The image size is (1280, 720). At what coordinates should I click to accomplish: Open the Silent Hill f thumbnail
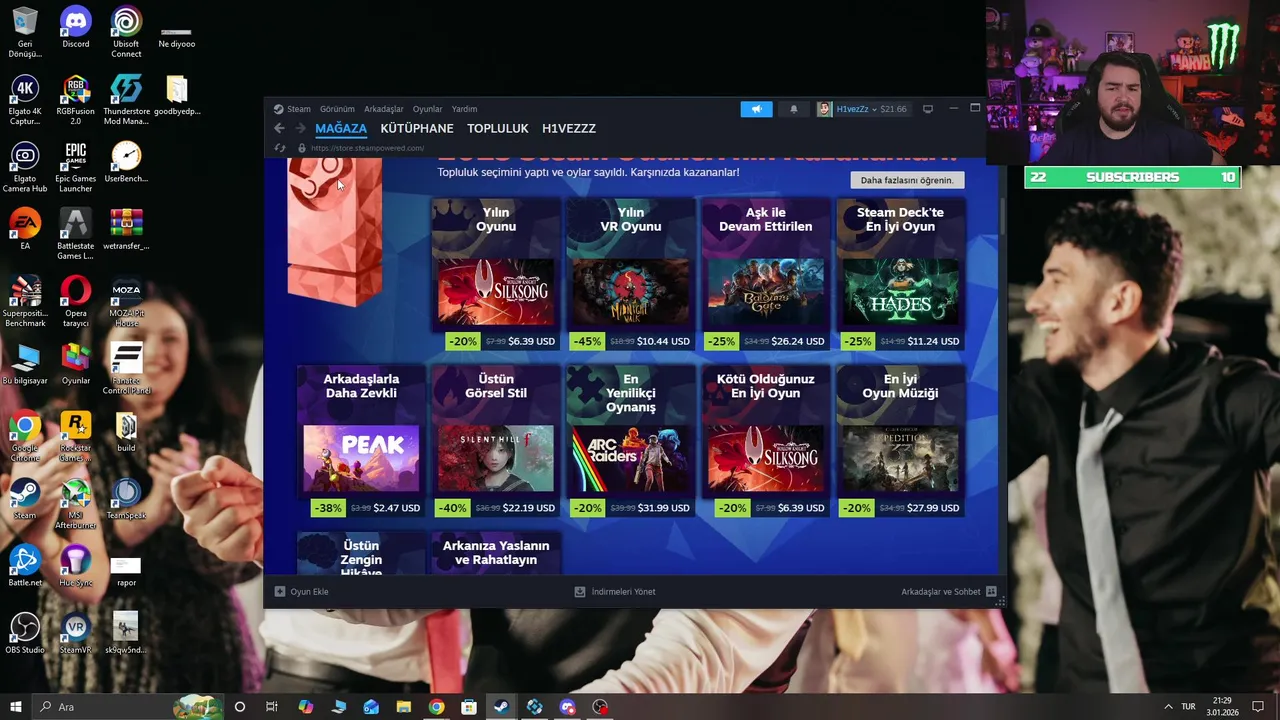(496, 459)
